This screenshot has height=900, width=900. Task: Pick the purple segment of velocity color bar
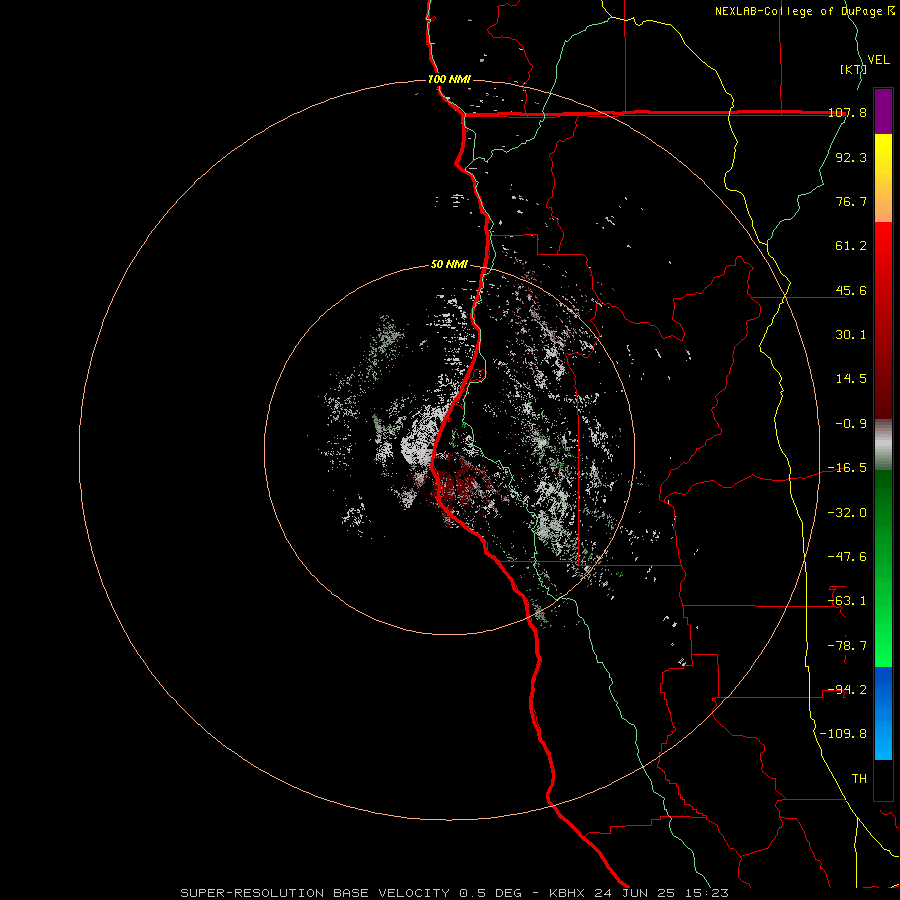[883, 111]
